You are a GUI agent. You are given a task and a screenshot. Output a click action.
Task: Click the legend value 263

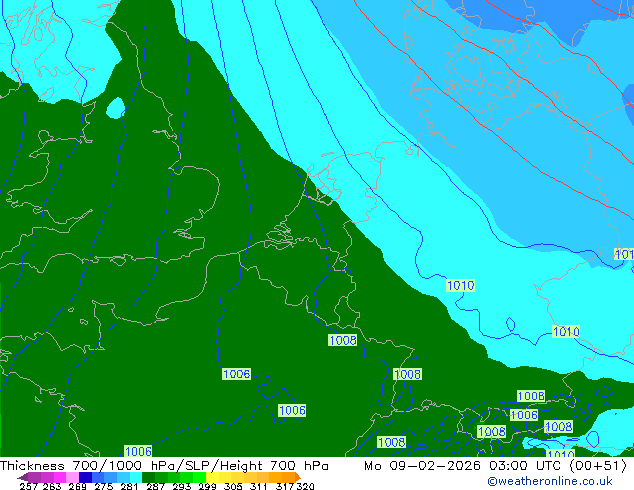click(x=52, y=486)
